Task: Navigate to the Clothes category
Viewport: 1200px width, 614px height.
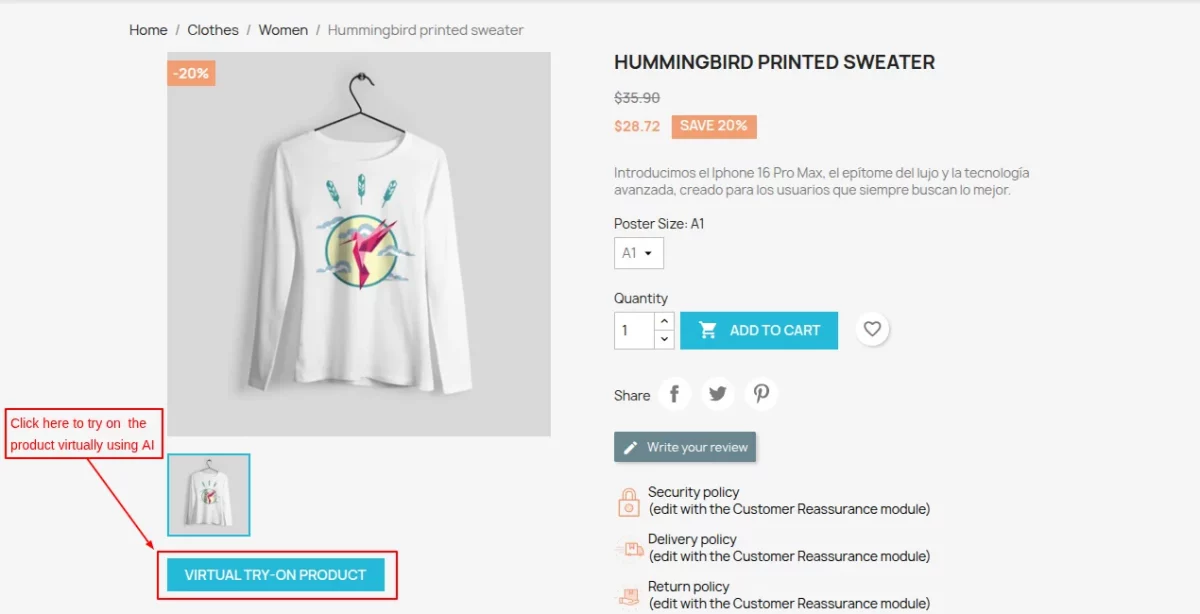Action: pos(212,30)
